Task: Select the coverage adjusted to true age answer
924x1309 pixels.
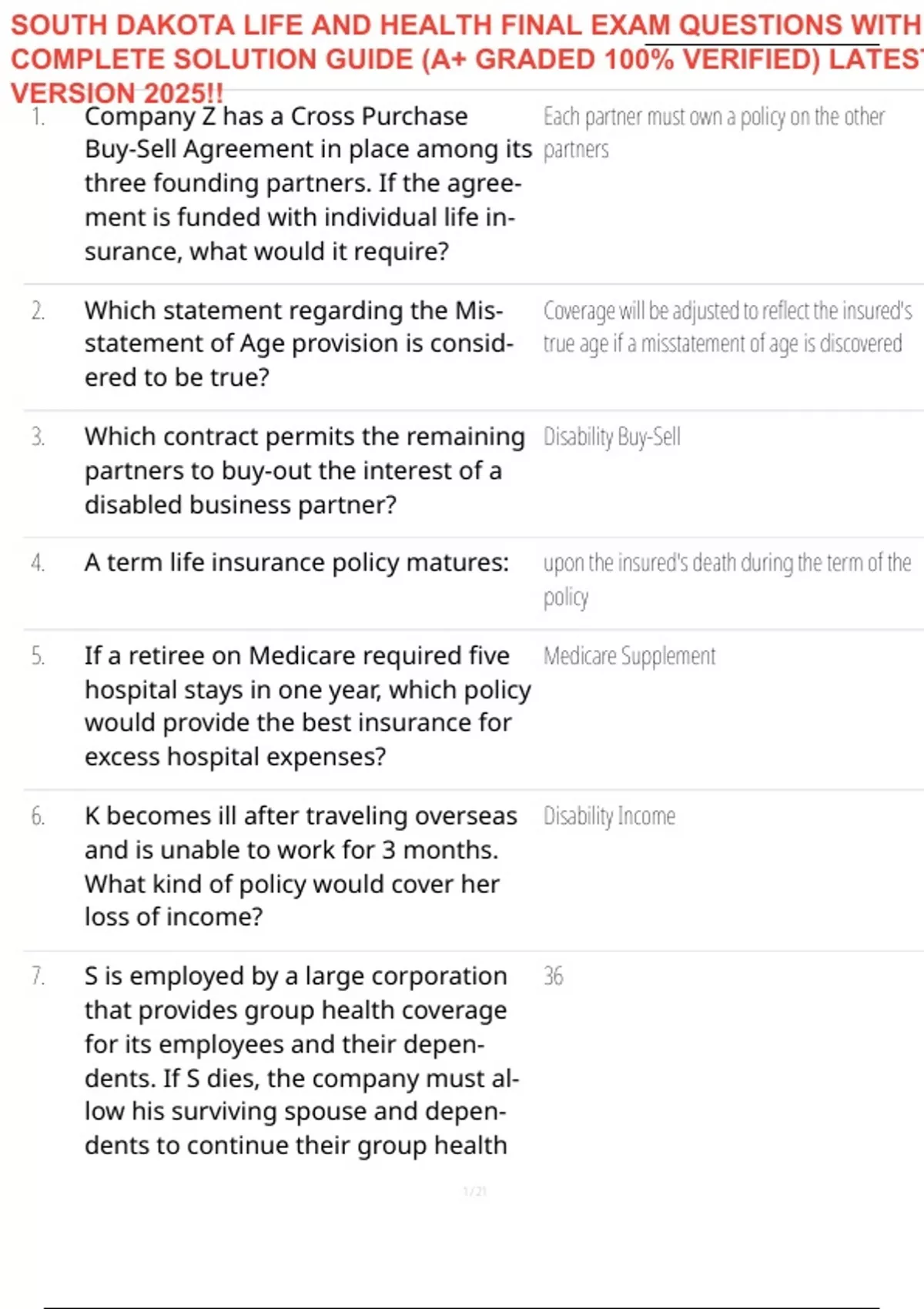Action: tap(727, 326)
